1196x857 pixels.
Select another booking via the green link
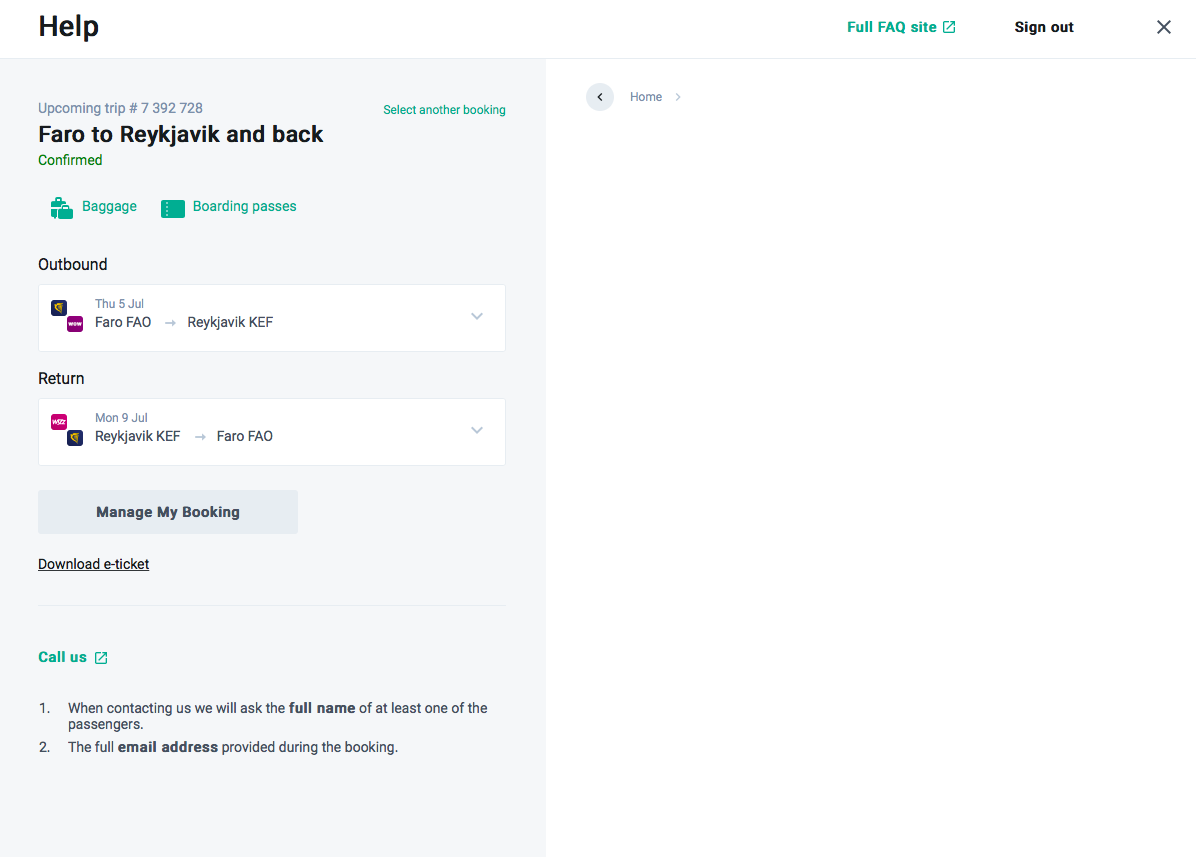point(444,110)
